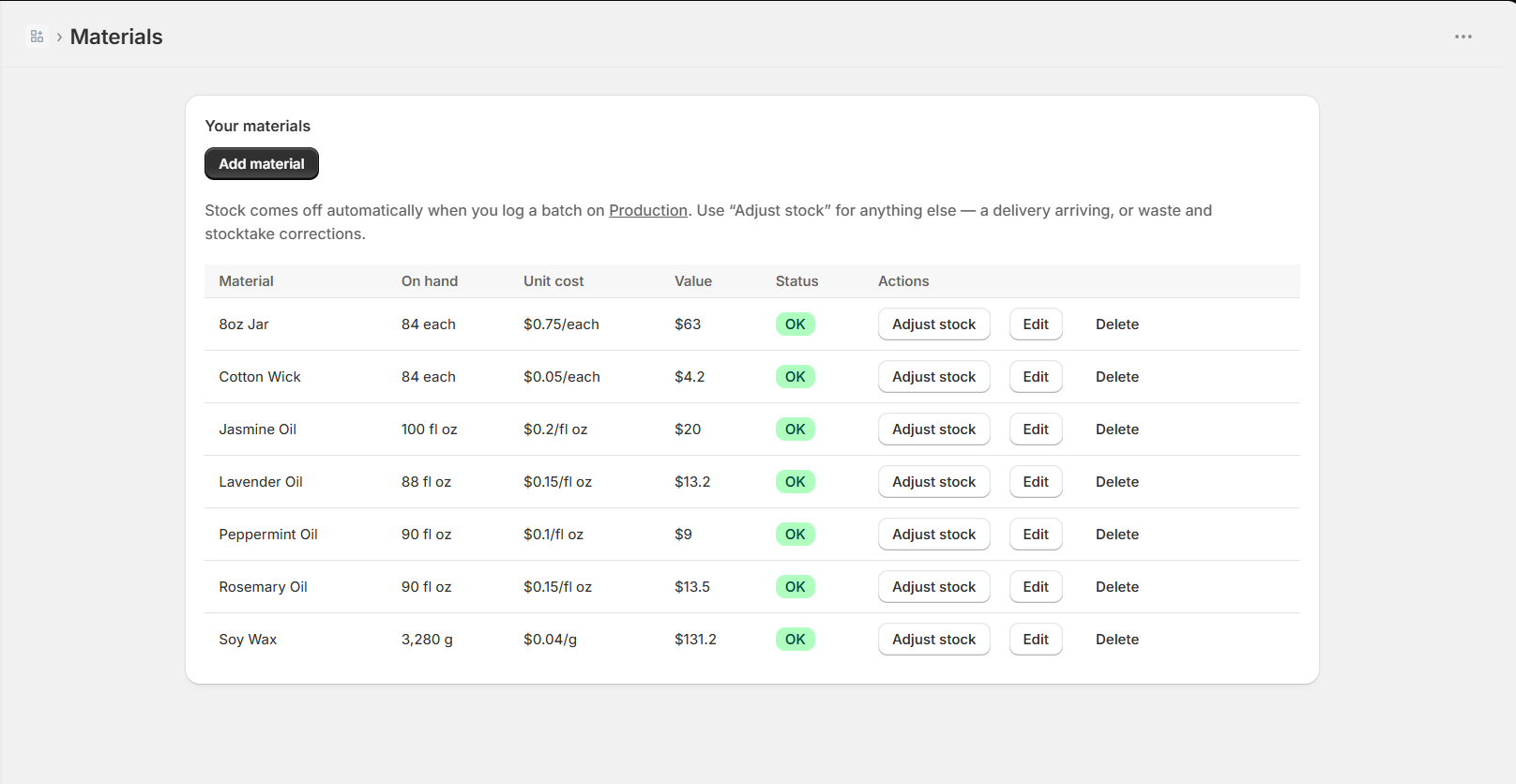The image size is (1516, 784).
Task: Adjust stock for Rosemary Oil
Action: (x=934, y=586)
